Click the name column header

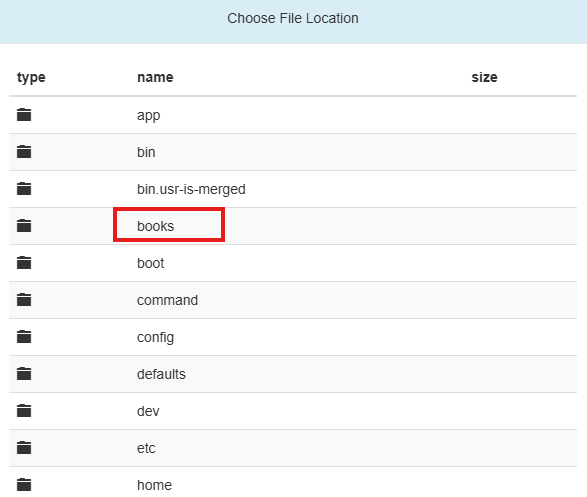click(x=155, y=77)
